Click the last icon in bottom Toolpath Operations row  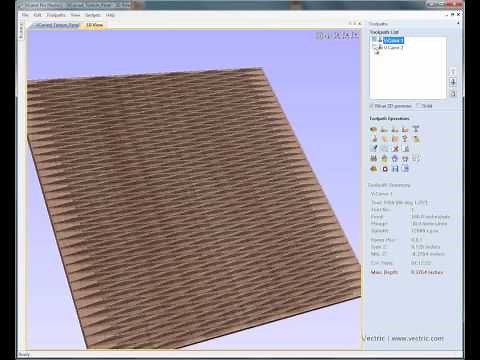coord(405,169)
